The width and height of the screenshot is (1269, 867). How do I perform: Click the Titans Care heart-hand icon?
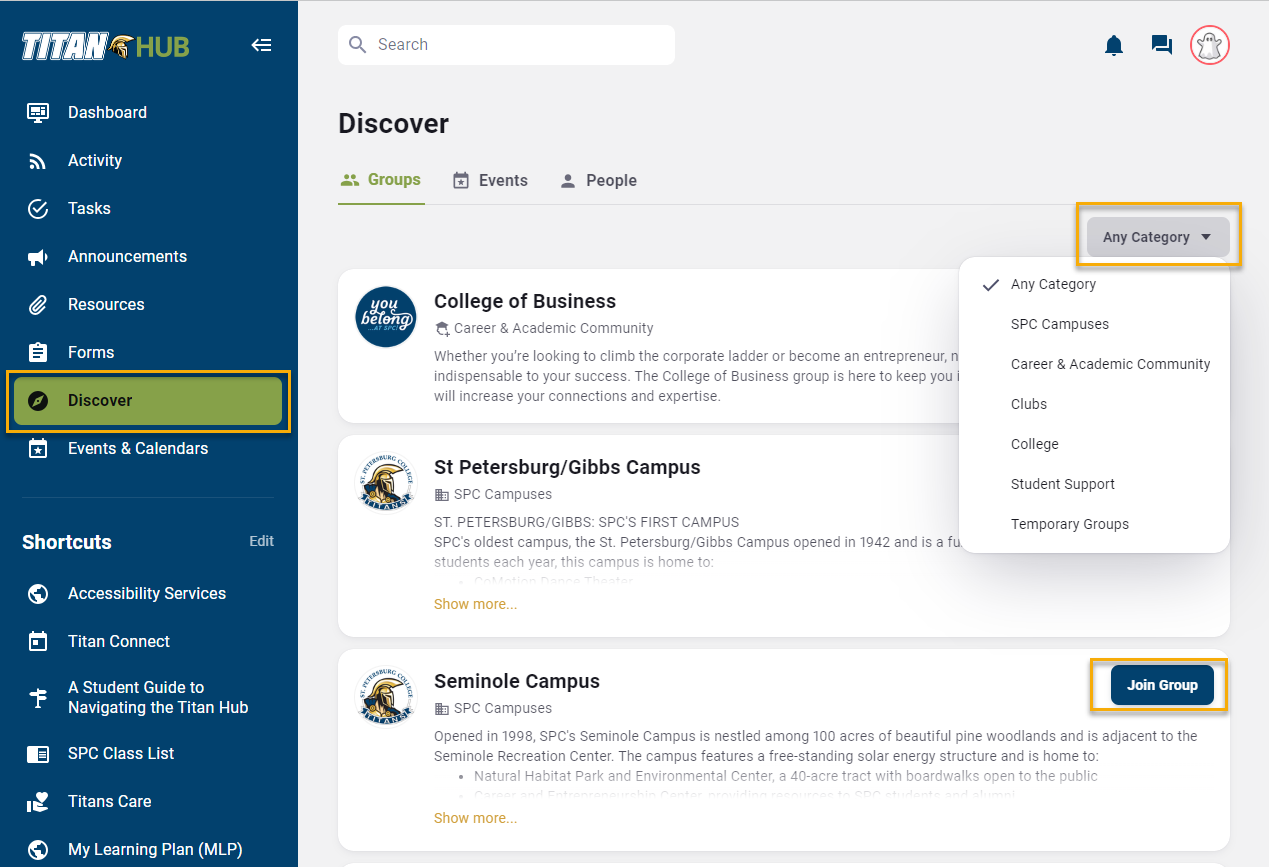point(38,801)
